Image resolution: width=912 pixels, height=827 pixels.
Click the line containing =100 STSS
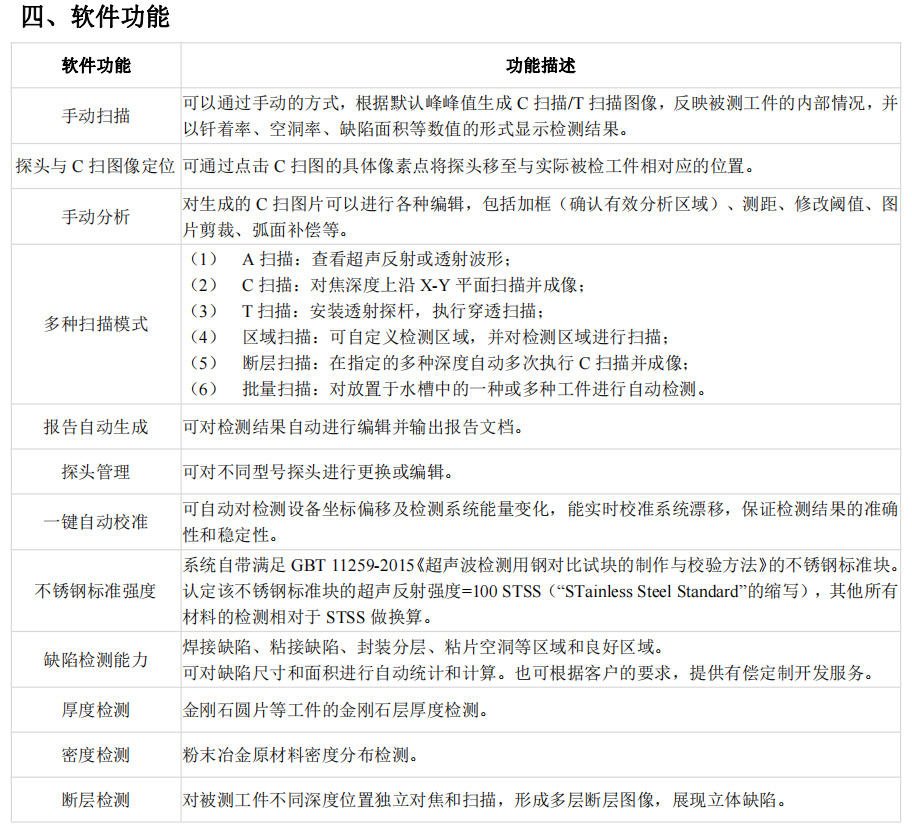[x=540, y=591]
